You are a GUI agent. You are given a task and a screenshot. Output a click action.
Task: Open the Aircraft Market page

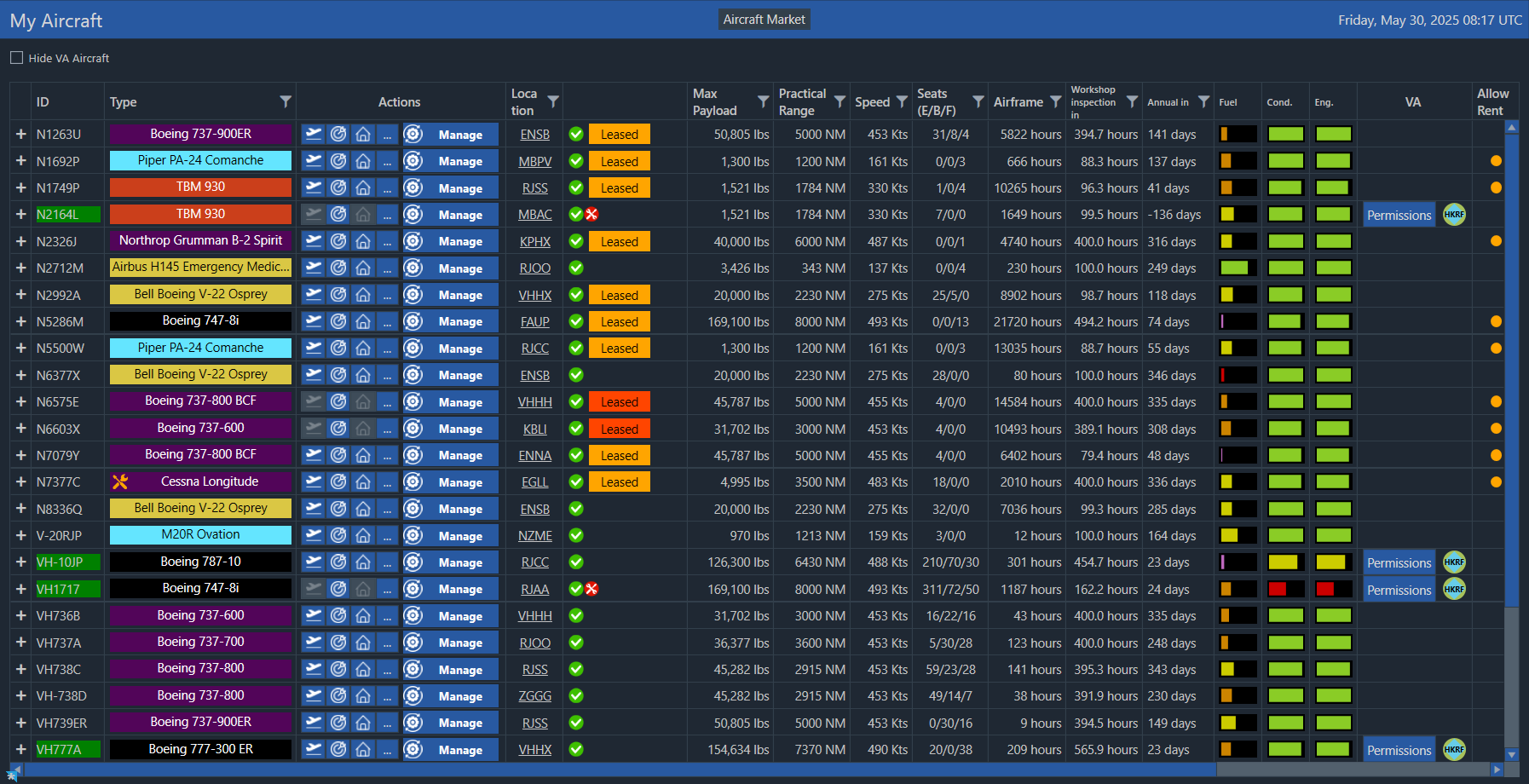[764, 20]
